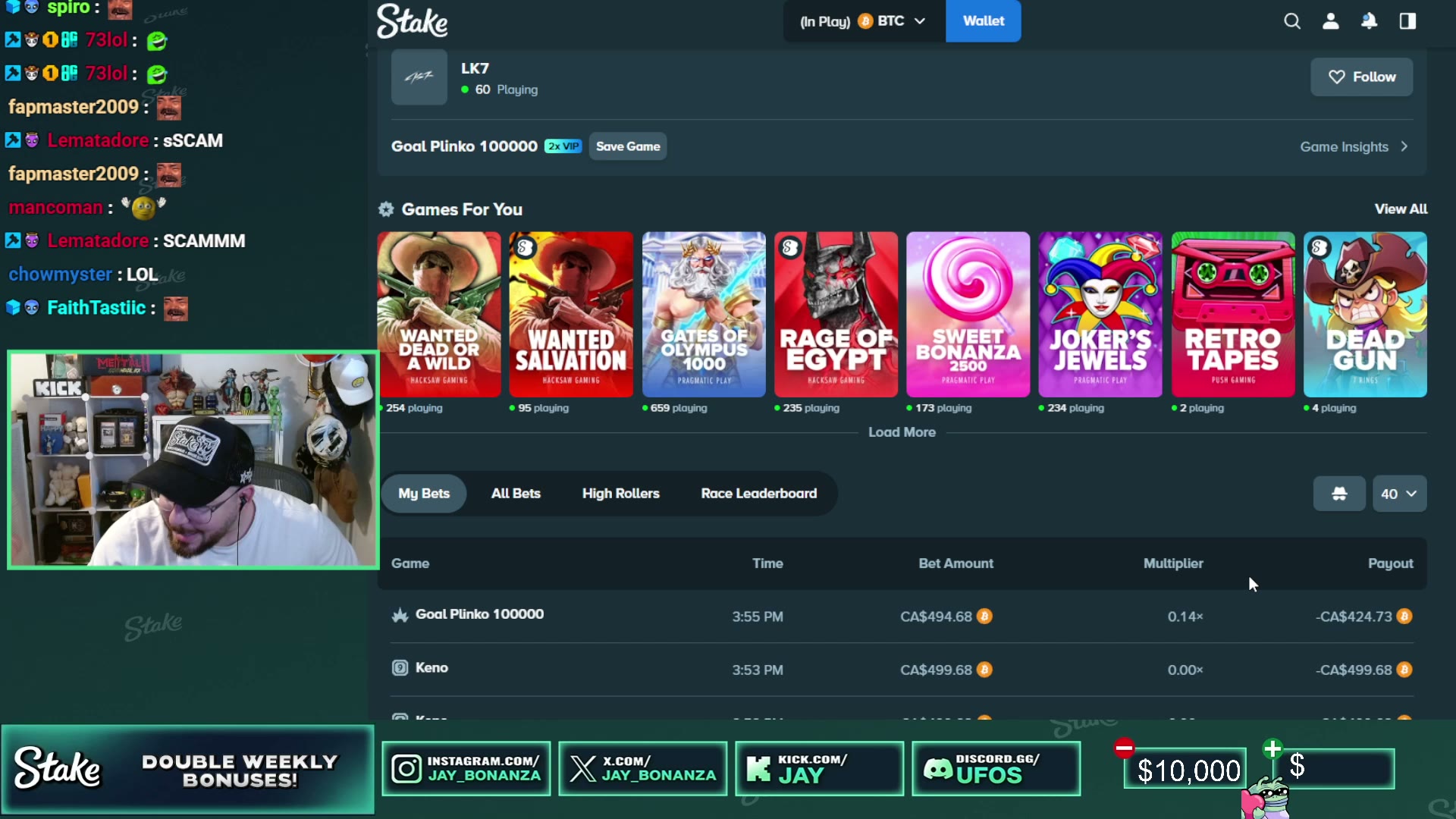Click the Stake badge on Rage of Egypt
1456x819 pixels.
click(x=789, y=247)
